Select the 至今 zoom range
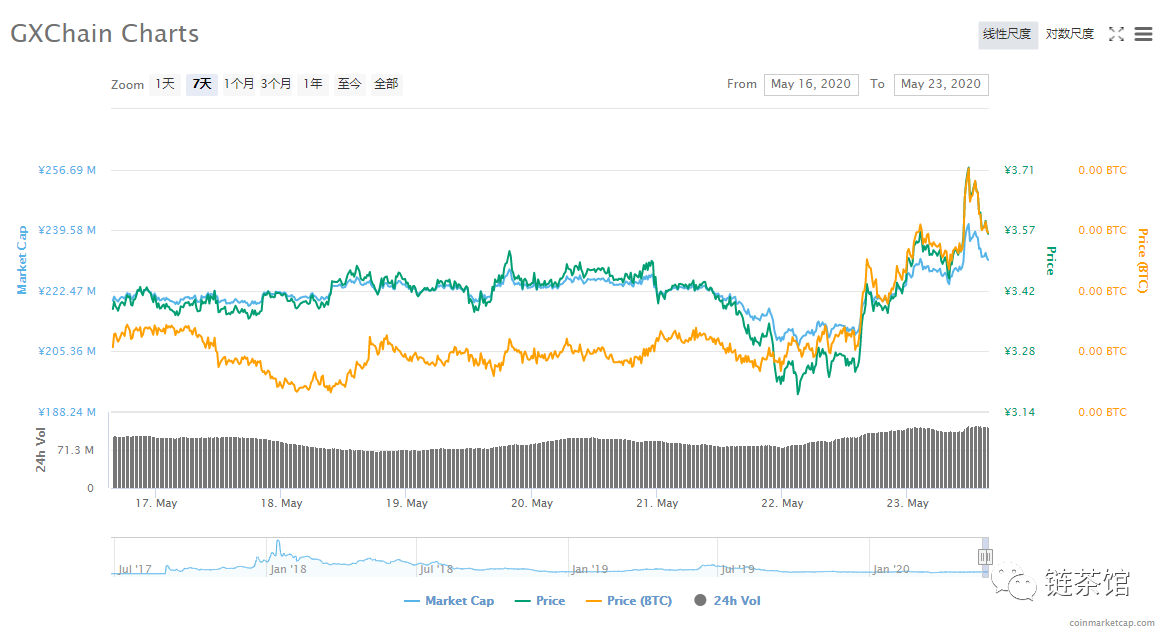Viewport: 1168px width, 634px height. [x=349, y=84]
